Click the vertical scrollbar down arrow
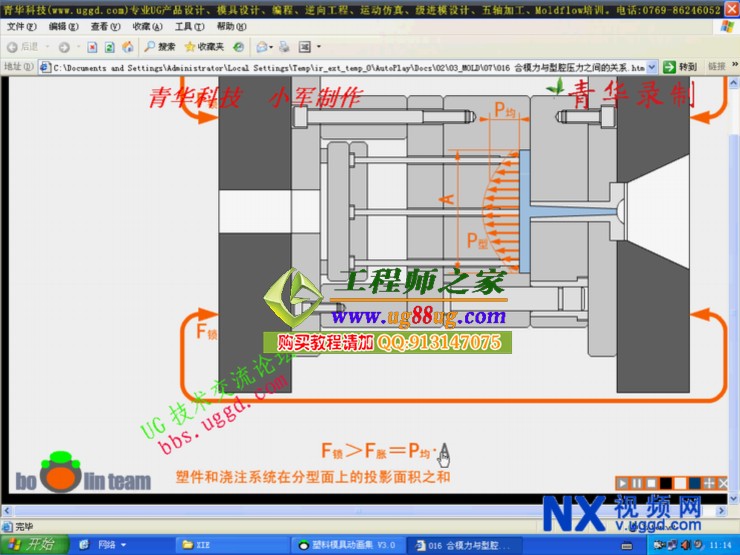 pyautogui.click(x=734, y=499)
